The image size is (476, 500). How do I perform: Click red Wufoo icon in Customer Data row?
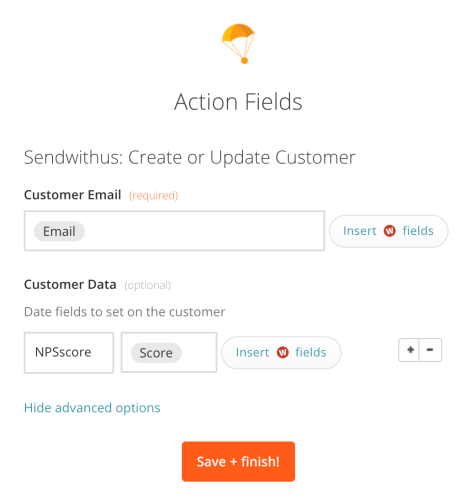[282, 352]
